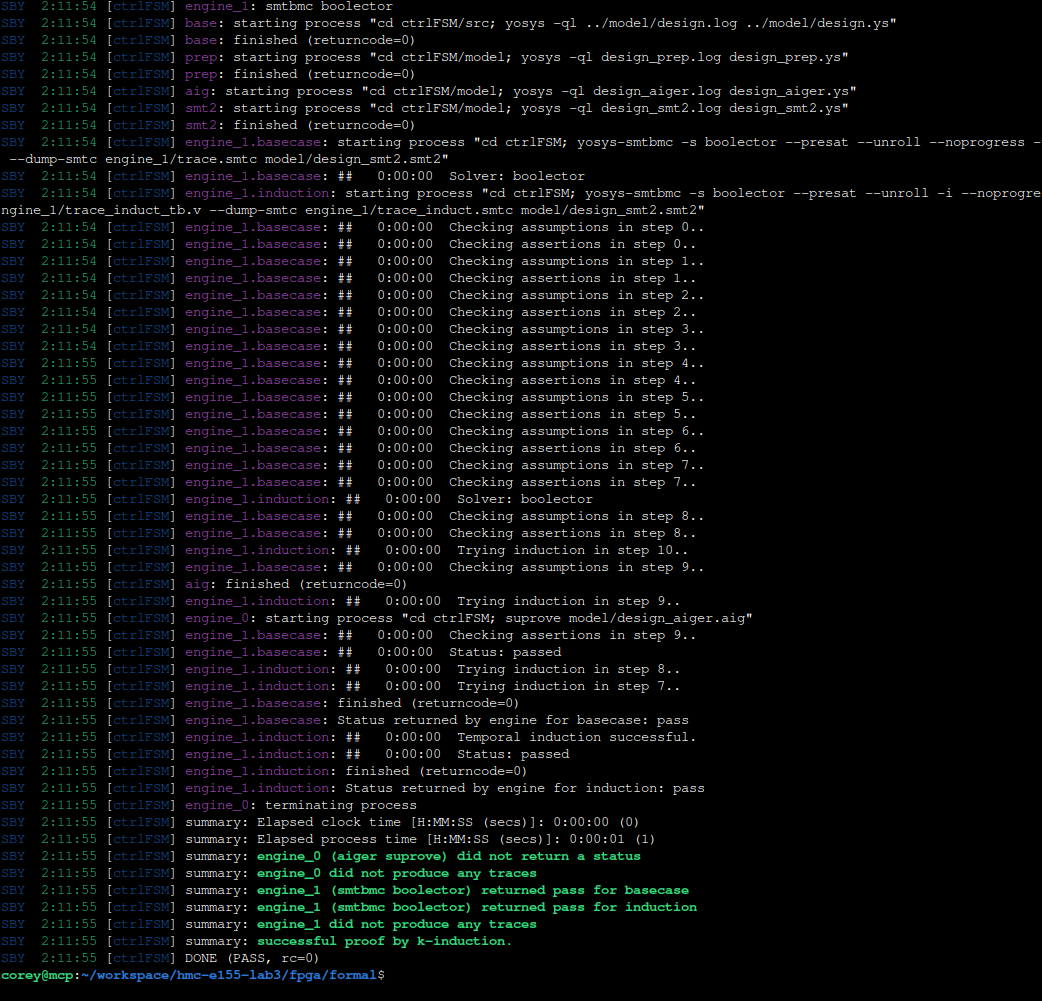Click the 'aig: finished (returncode=0)' line
Screen dimensions: 1042x1001
[296, 584]
